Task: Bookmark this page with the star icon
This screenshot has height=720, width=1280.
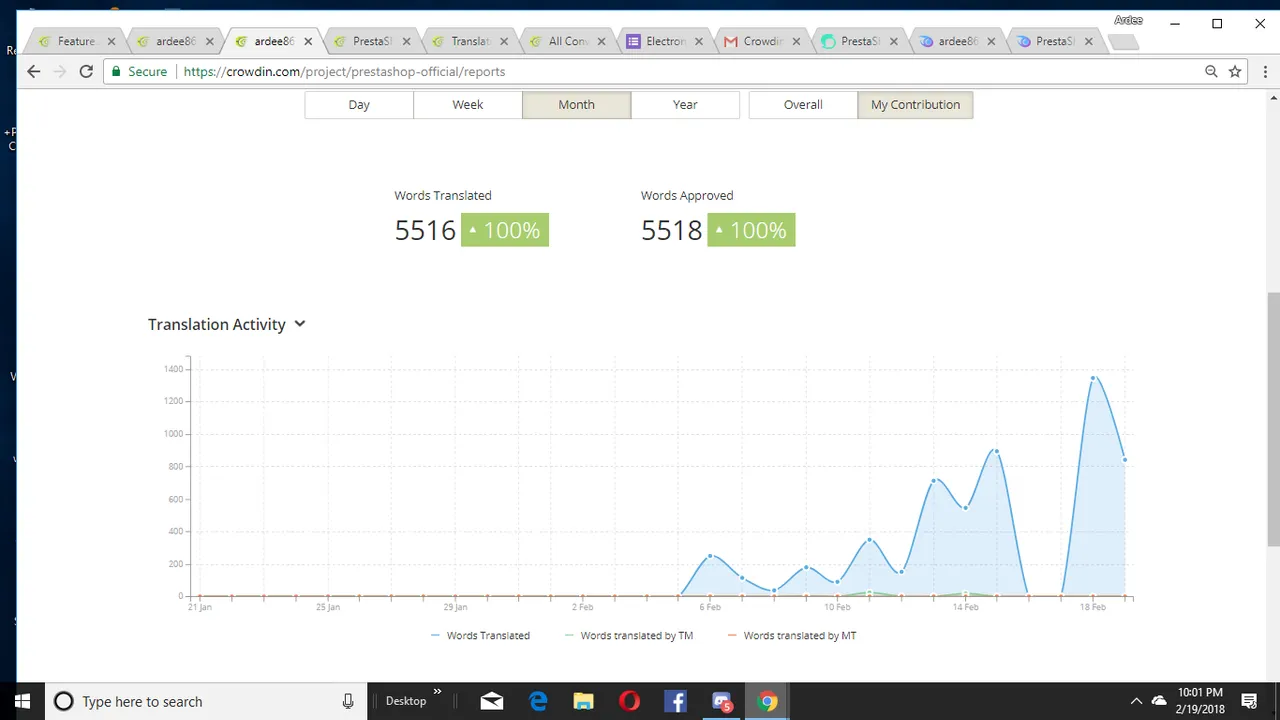Action: tap(1235, 71)
